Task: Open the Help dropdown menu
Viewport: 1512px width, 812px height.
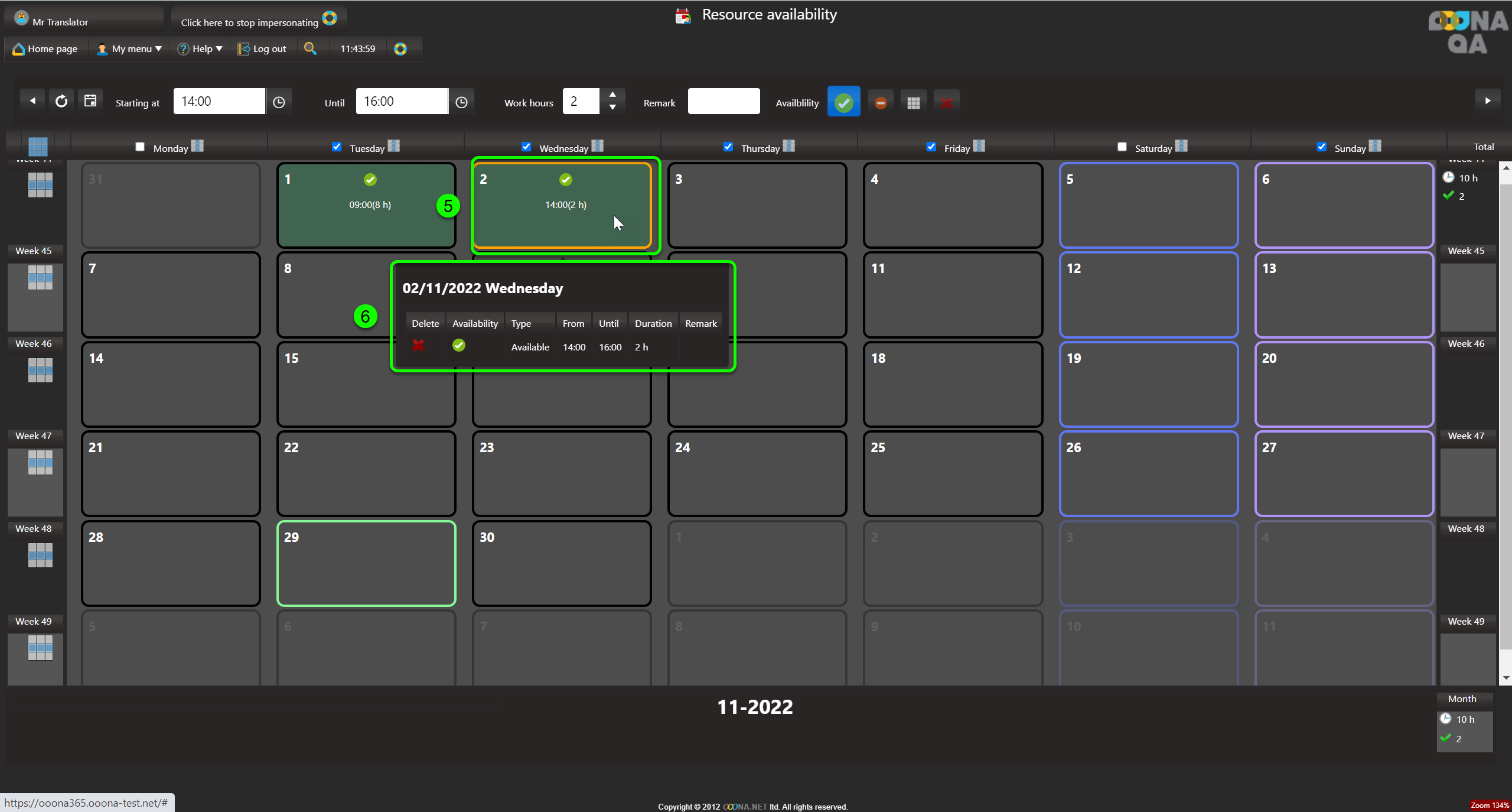Action: coord(200,48)
